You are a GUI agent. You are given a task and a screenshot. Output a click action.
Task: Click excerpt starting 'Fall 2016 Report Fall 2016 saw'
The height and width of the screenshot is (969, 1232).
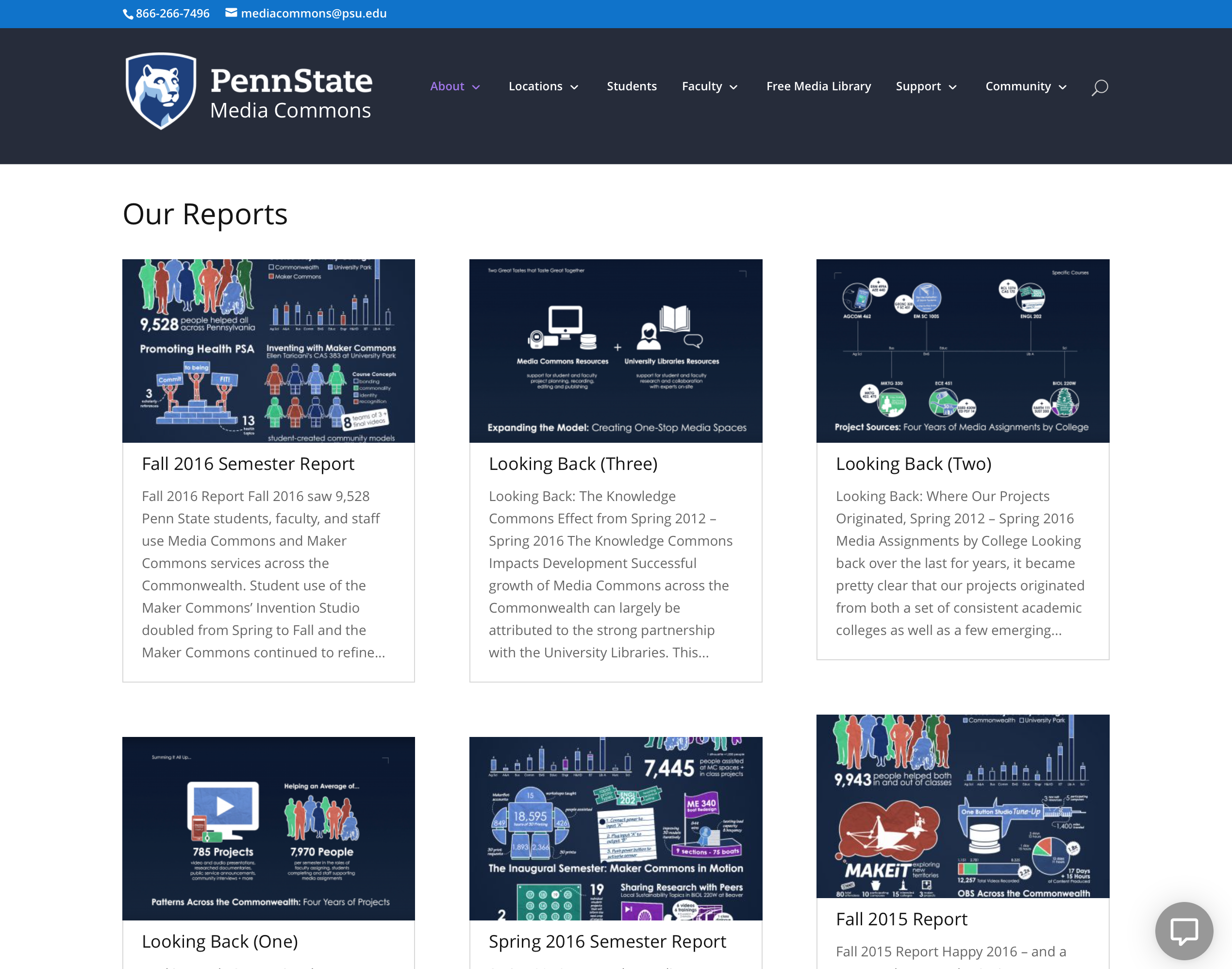[x=264, y=574]
